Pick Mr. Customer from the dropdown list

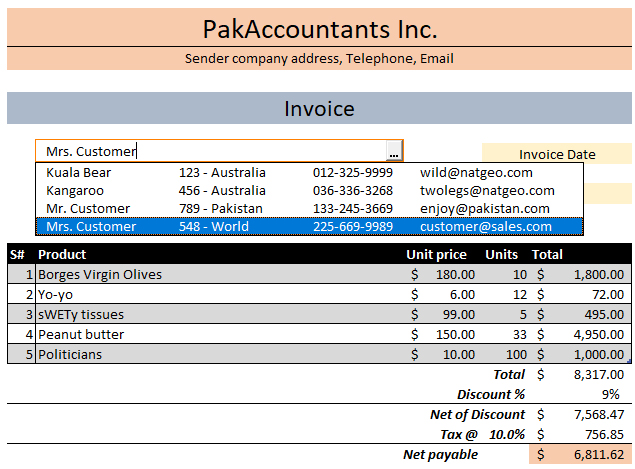point(309,209)
